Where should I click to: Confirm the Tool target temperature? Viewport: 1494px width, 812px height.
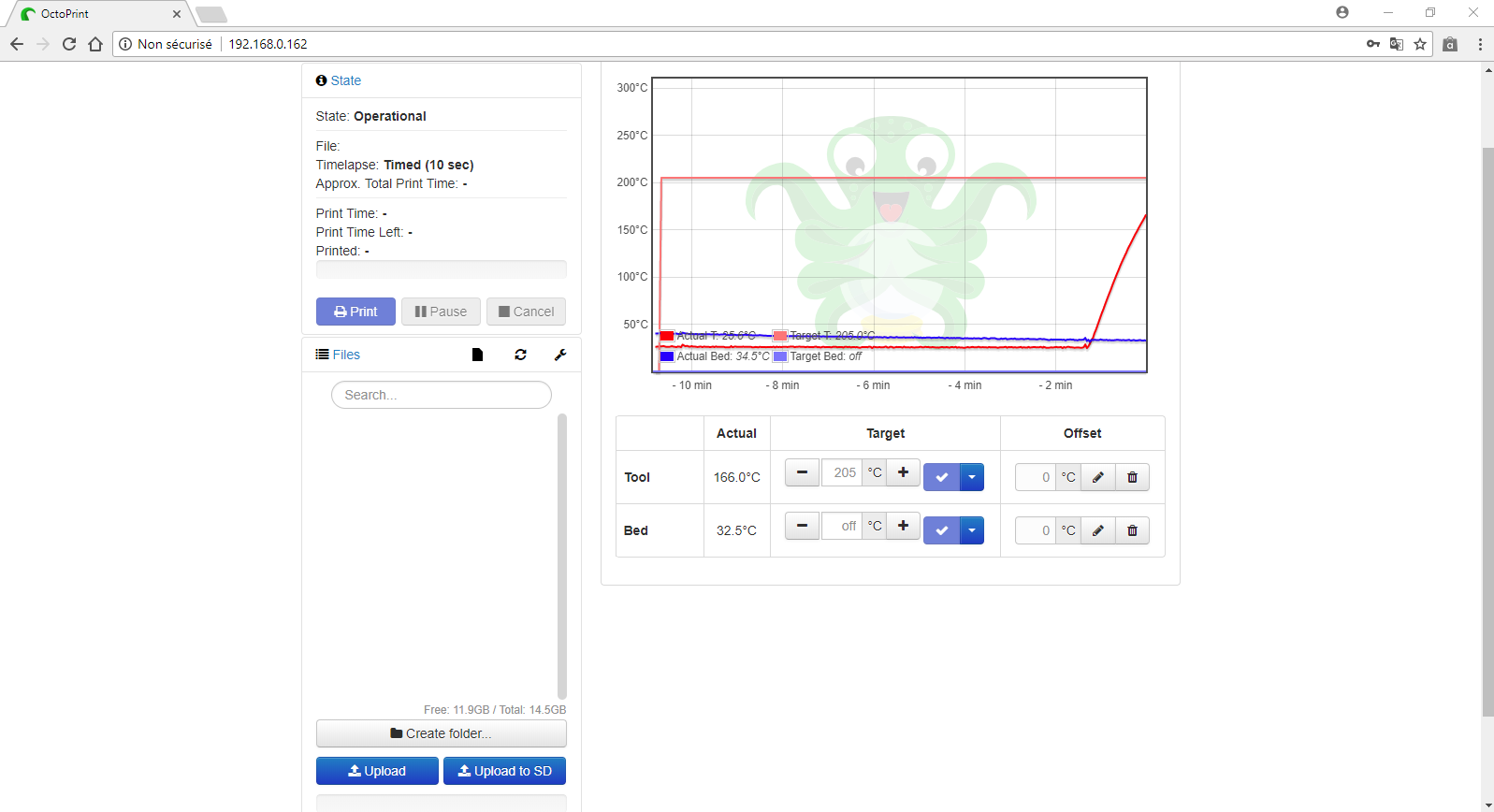(942, 477)
